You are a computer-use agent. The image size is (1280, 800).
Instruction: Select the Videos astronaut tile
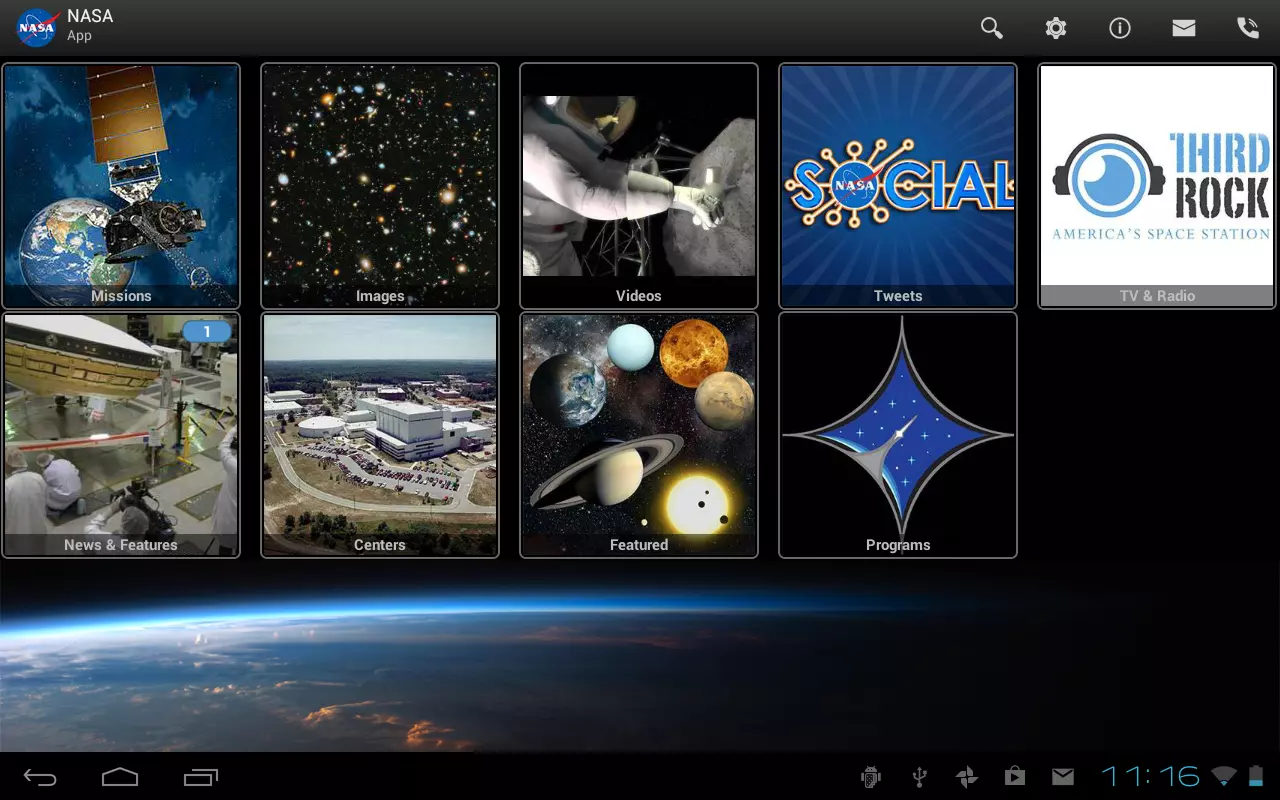click(639, 186)
